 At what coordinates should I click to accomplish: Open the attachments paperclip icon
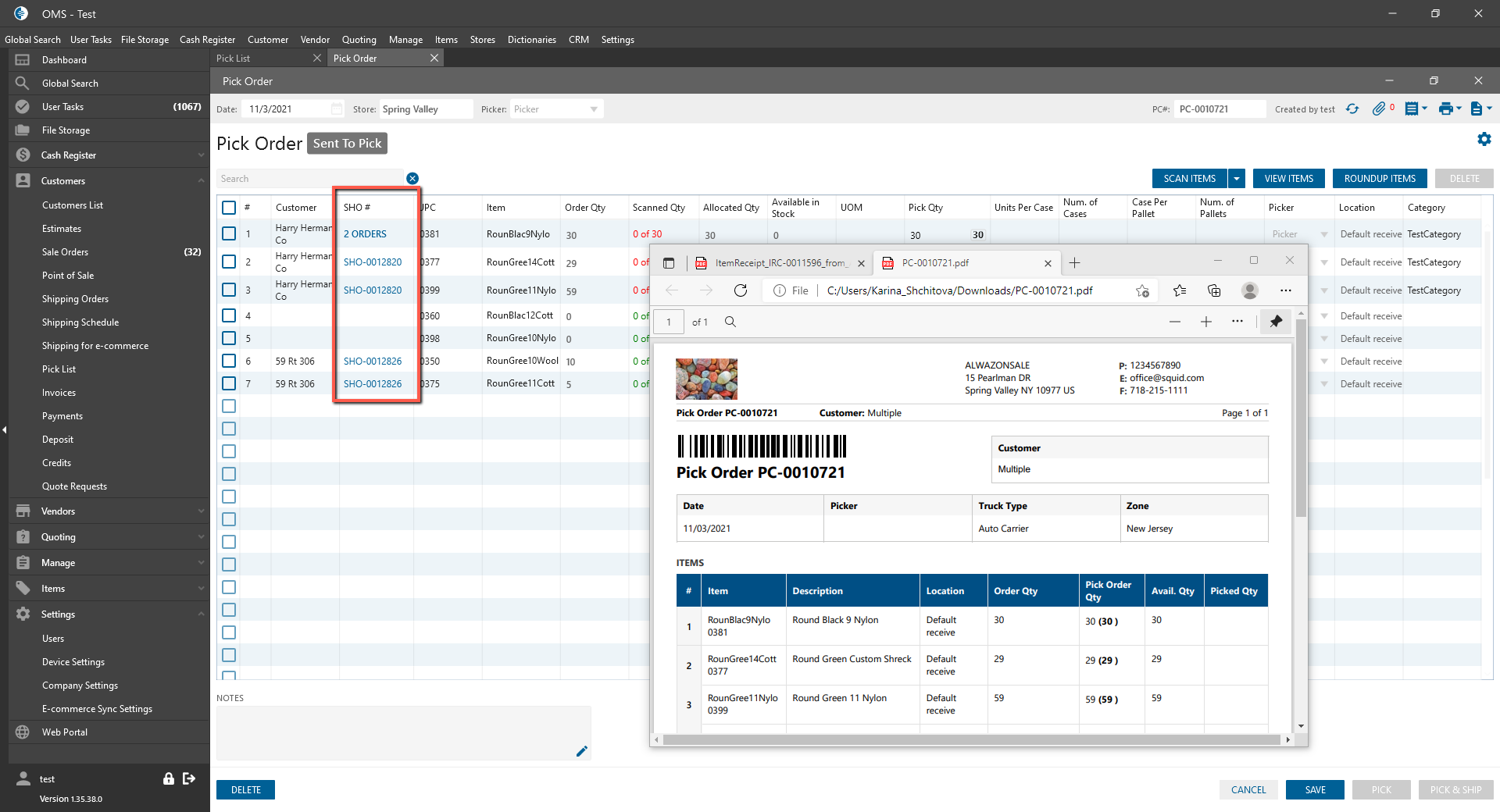1379,109
